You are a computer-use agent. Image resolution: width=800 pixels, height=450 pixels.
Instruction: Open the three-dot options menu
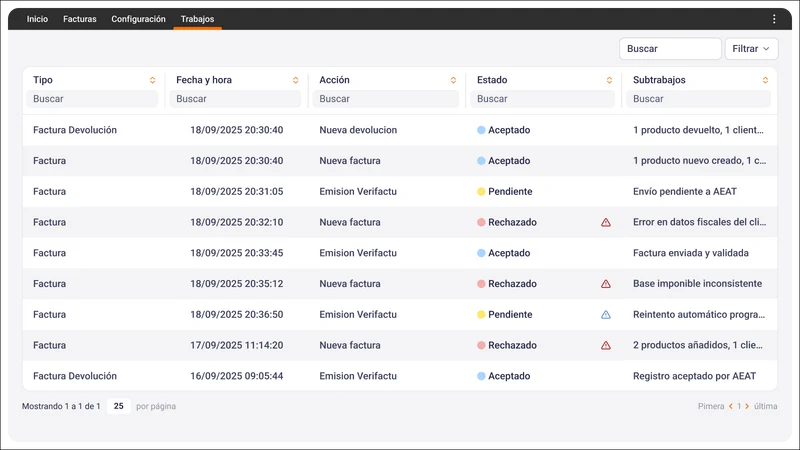click(x=774, y=19)
